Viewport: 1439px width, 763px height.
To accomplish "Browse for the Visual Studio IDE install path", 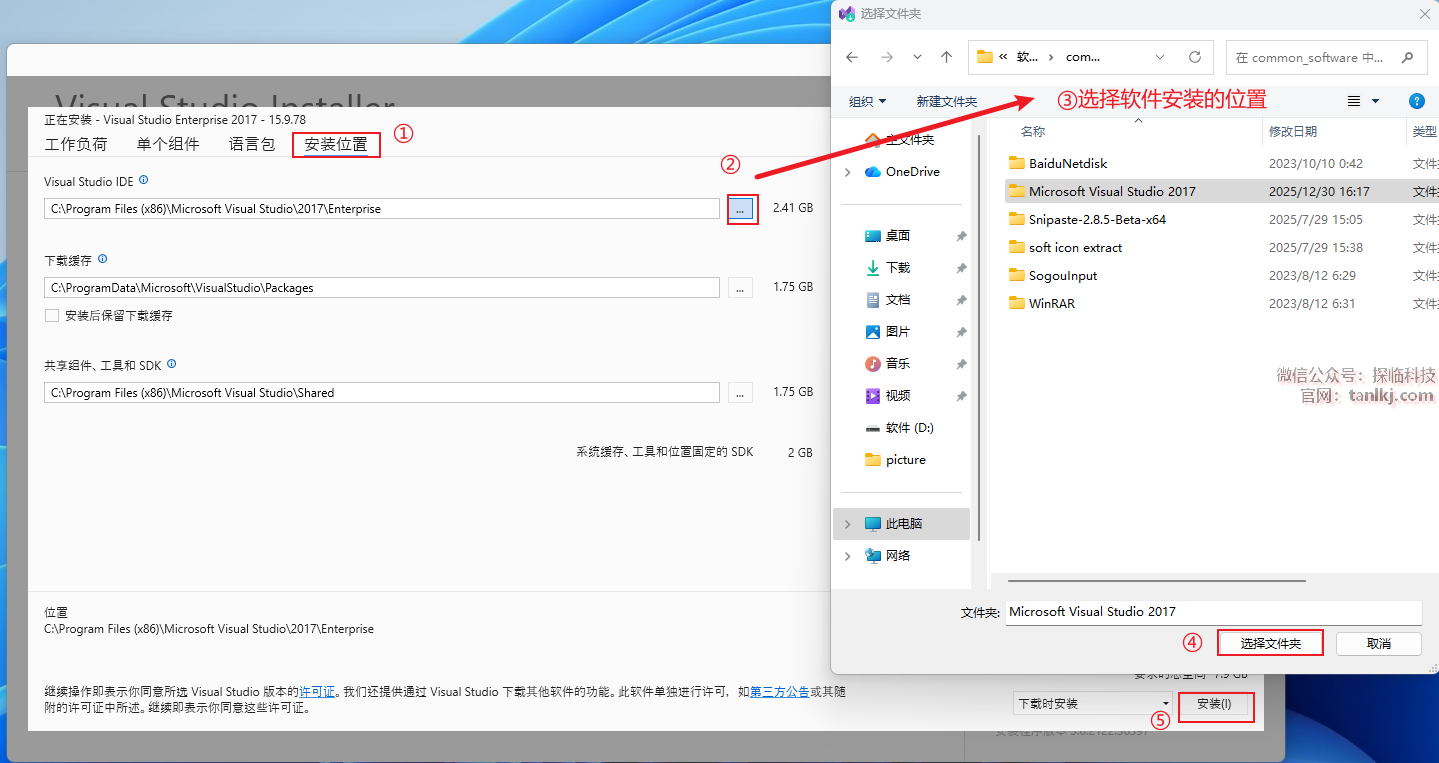I will click(741, 209).
